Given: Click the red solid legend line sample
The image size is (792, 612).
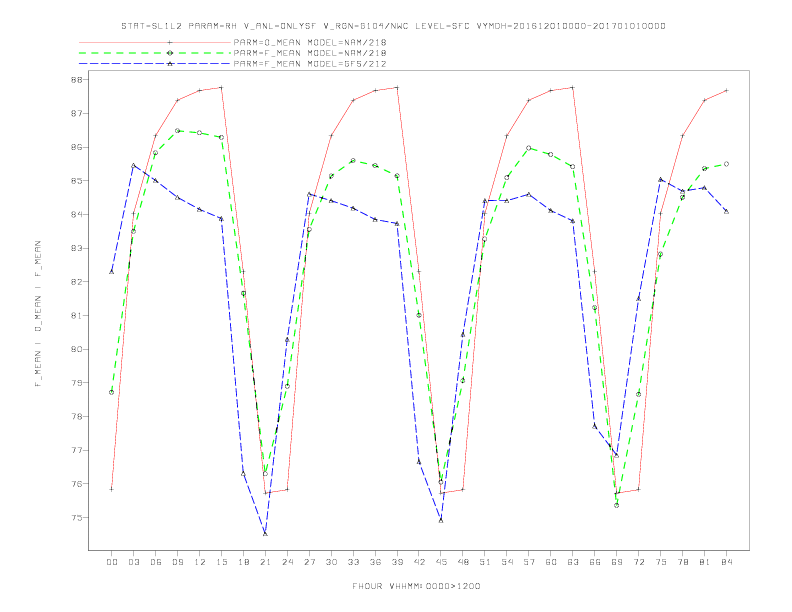Looking at the screenshot, I should click(155, 42).
